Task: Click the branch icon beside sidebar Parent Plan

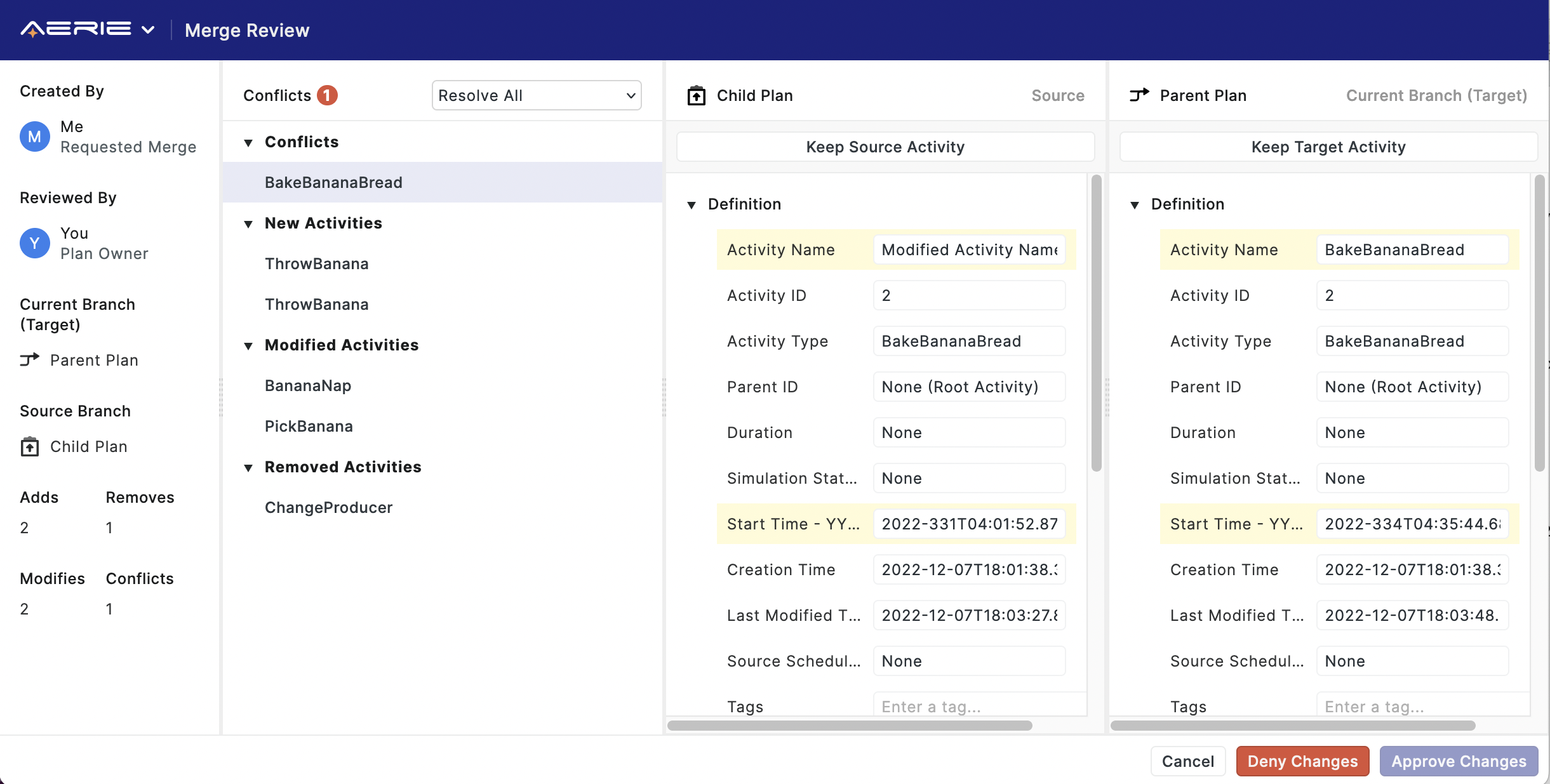Action: point(29,360)
